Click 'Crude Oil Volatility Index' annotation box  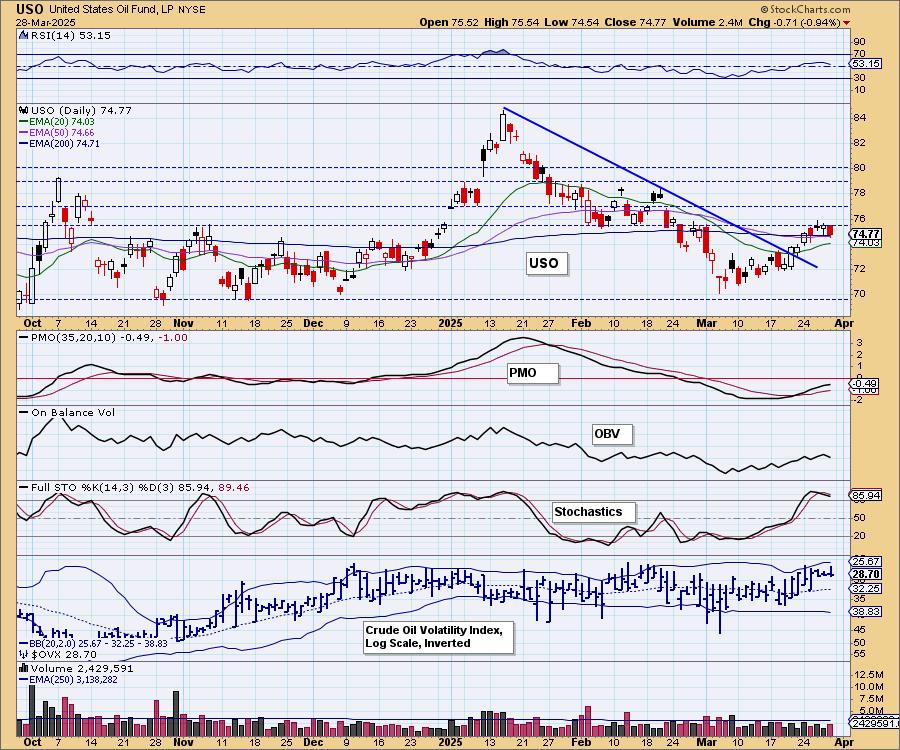pyautogui.click(x=439, y=637)
